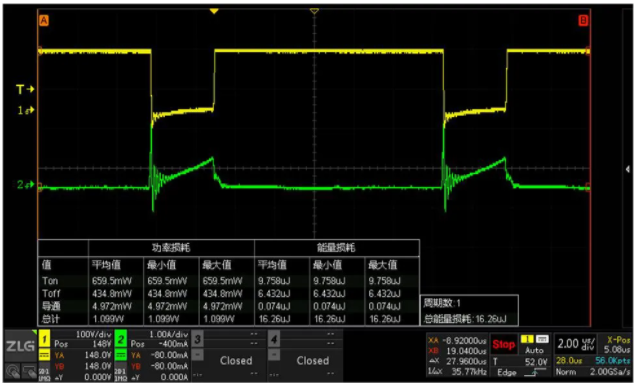The width and height of the screenshot is (634, 385).
Task: Select channel 1 ground level marker
Action: coord(26,110)
